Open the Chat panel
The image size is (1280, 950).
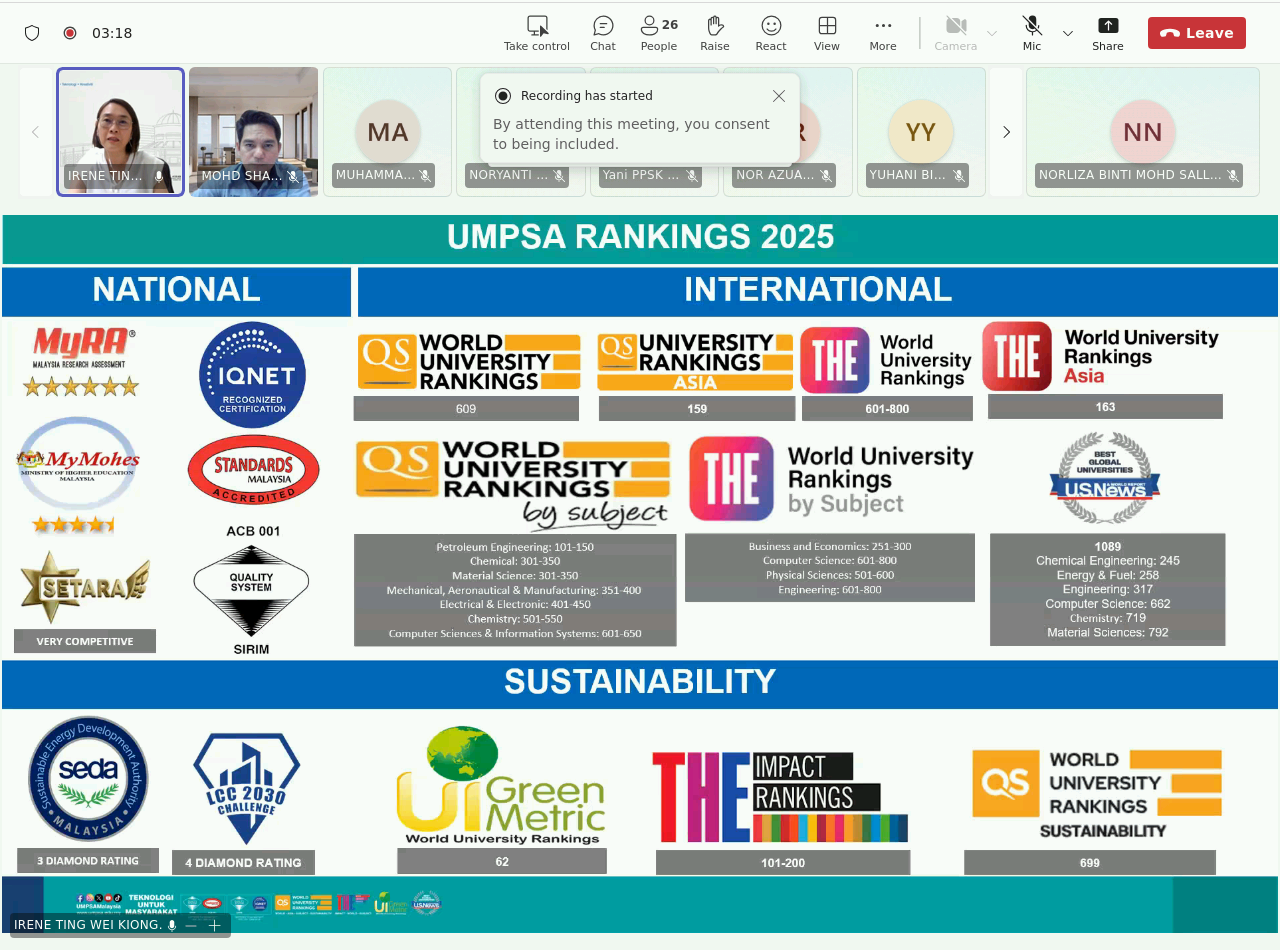click(603, 33)
